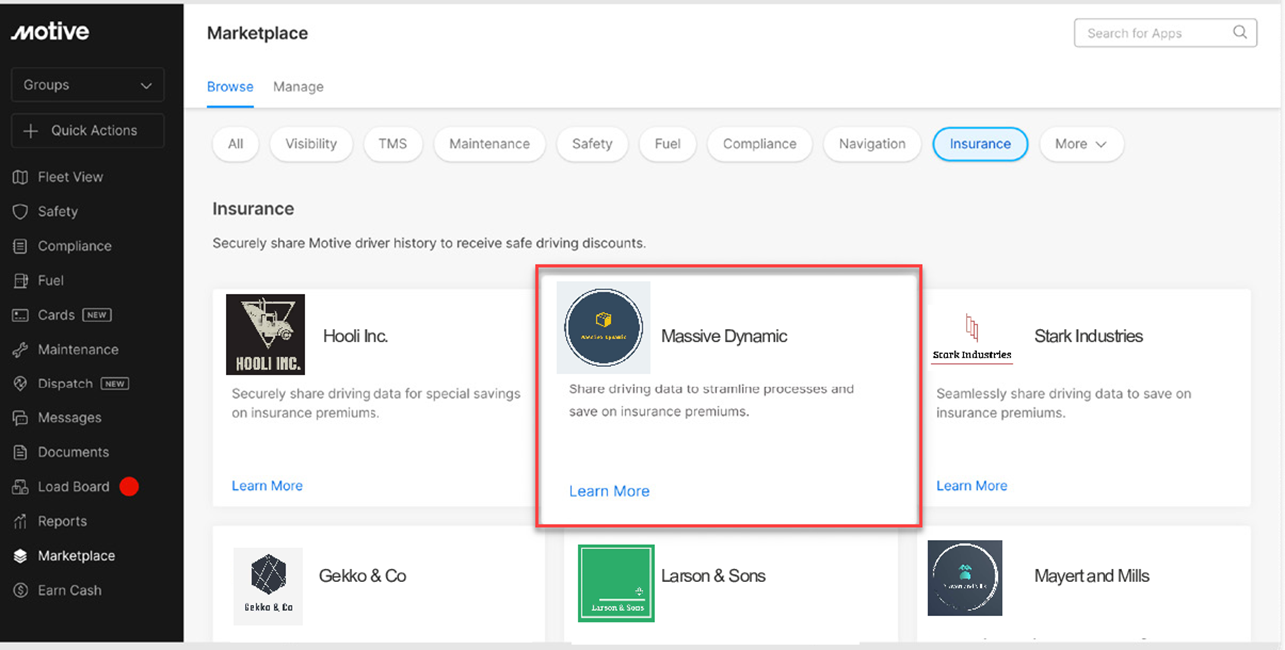Image resolution: width=1285 pixels, height=650 pixels.
Task: Click the Mayert and Mills card title
Action: coord(1092,576)
